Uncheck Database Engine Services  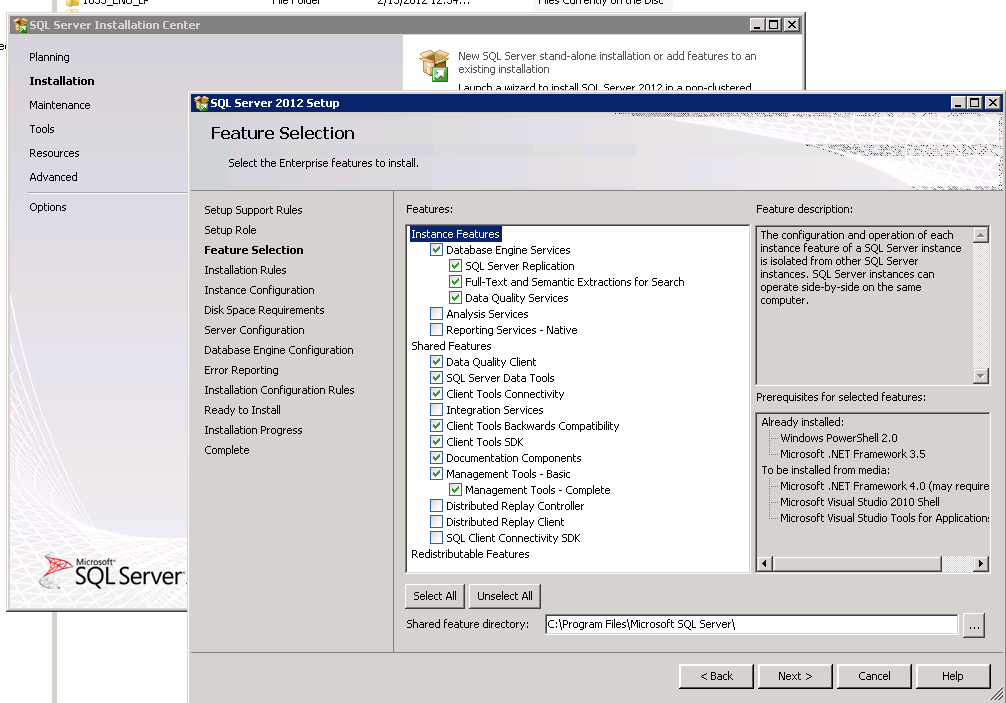tap(436, 250)
